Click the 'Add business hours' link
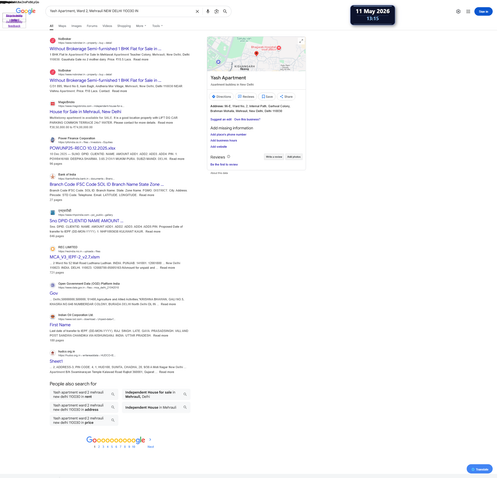This screenshot has height=478, width=500. [x=225, y=141]
